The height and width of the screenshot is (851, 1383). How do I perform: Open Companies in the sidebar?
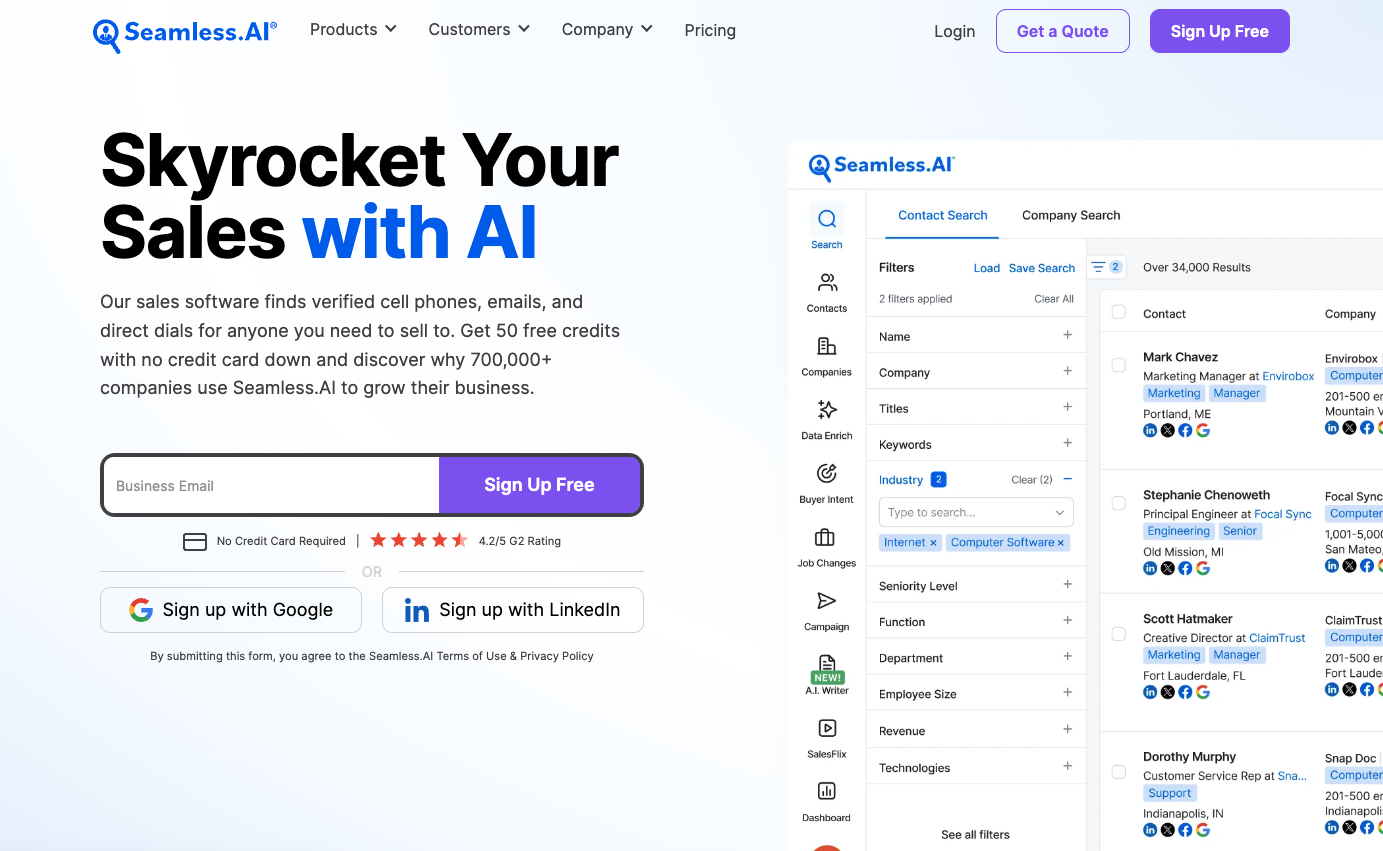[x=826, y=356]
